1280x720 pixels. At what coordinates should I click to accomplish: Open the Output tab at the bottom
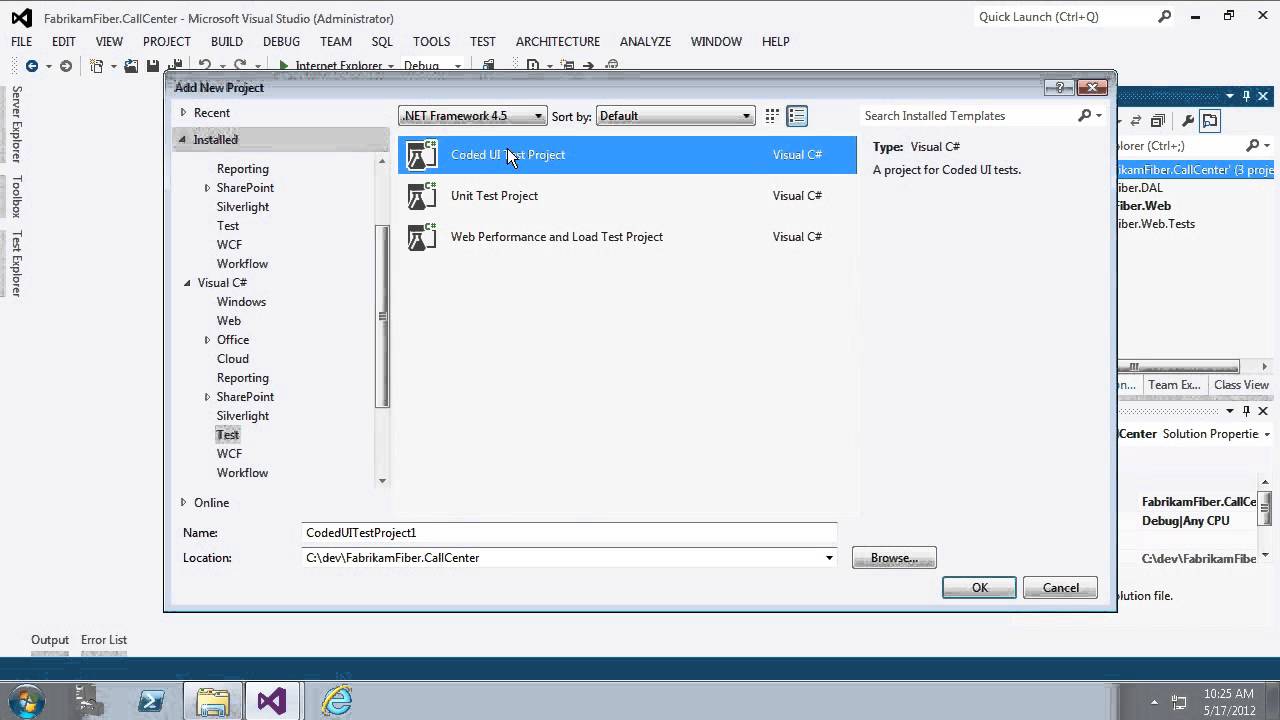pyautogui.click(x=50, y=640)
